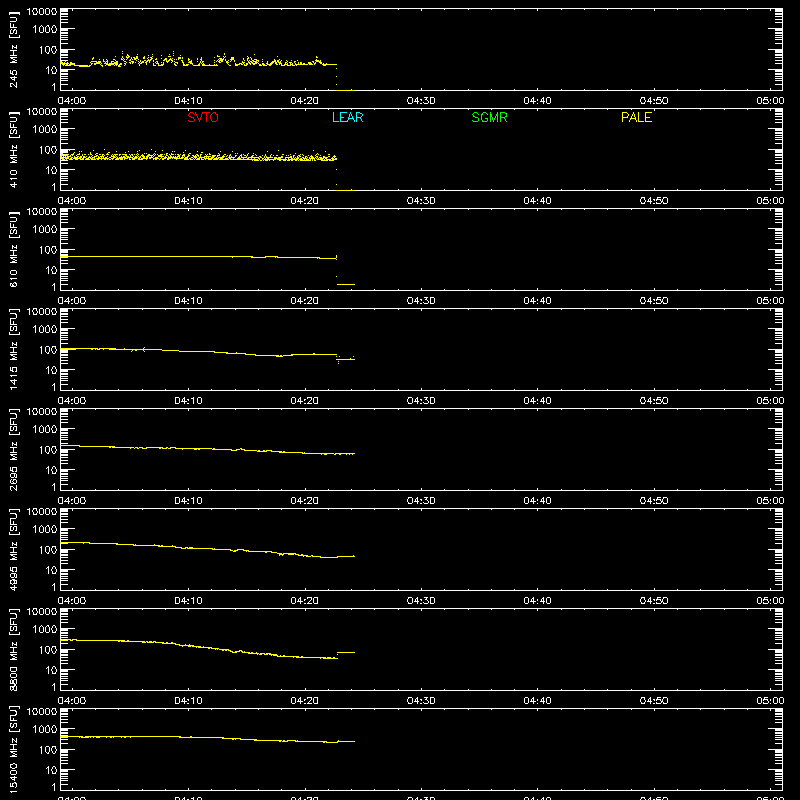Screen dimensions: 800x800
Task: Select the 2695 MHz [SFU] axis title
Action: point(14,449)
